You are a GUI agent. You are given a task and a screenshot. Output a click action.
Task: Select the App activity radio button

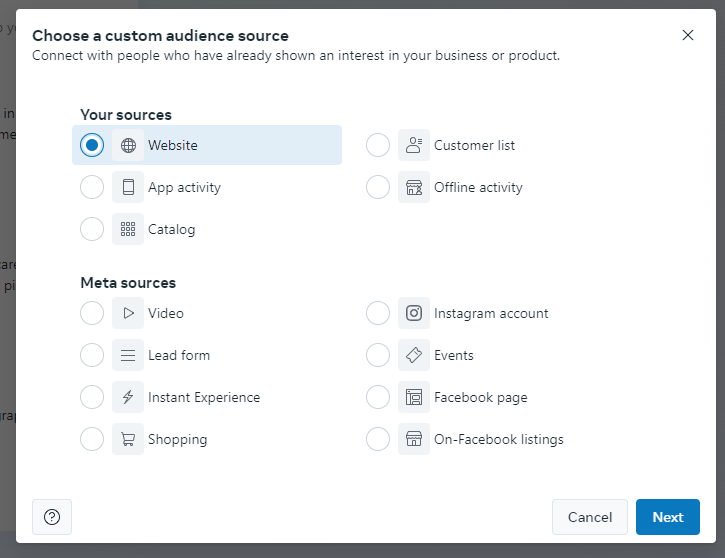pos(92,187)
